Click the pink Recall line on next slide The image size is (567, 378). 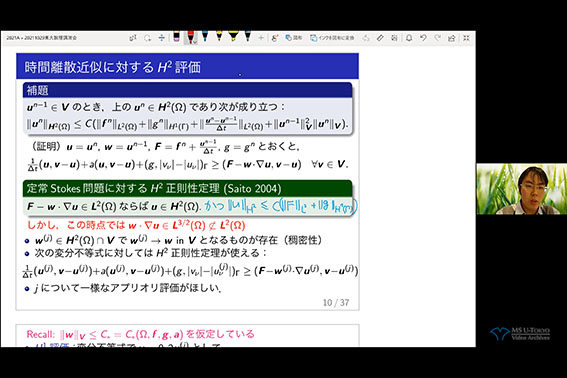tap(140, 334)
